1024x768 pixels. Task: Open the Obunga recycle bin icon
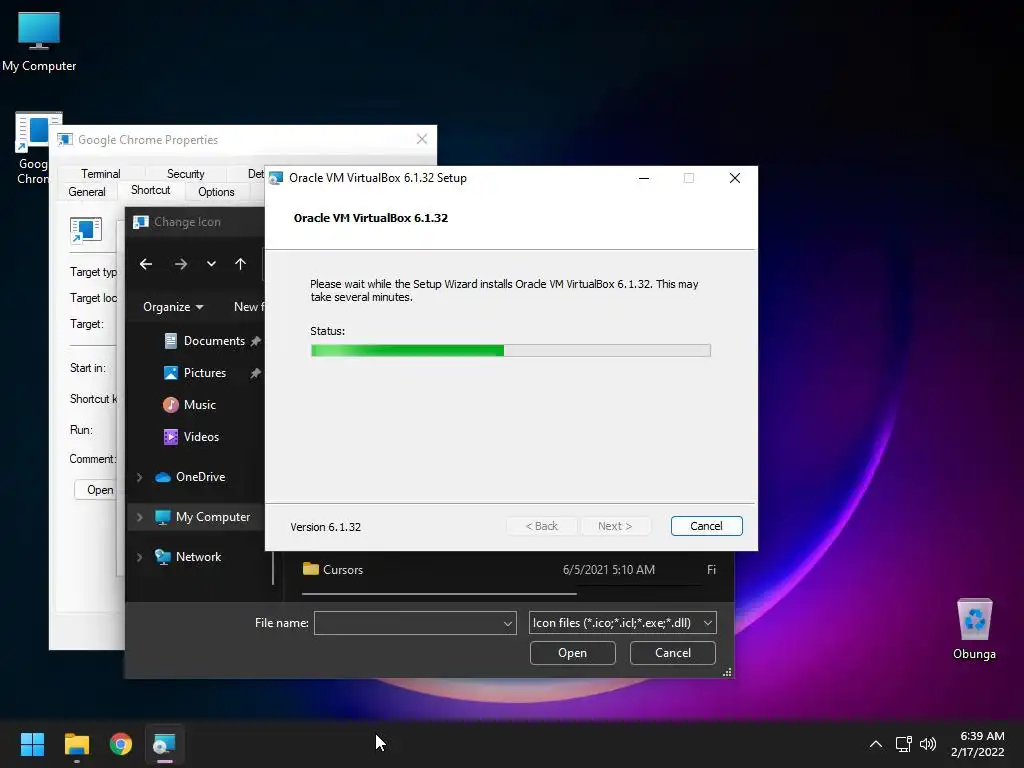click(974, 629)
